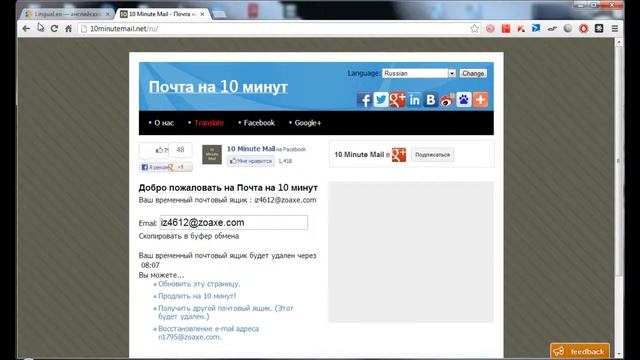Image resolution: width=640 pixels, height=360 pixels.
Task: Click the red Opera extension icon
Action: (x=584, y=29)
